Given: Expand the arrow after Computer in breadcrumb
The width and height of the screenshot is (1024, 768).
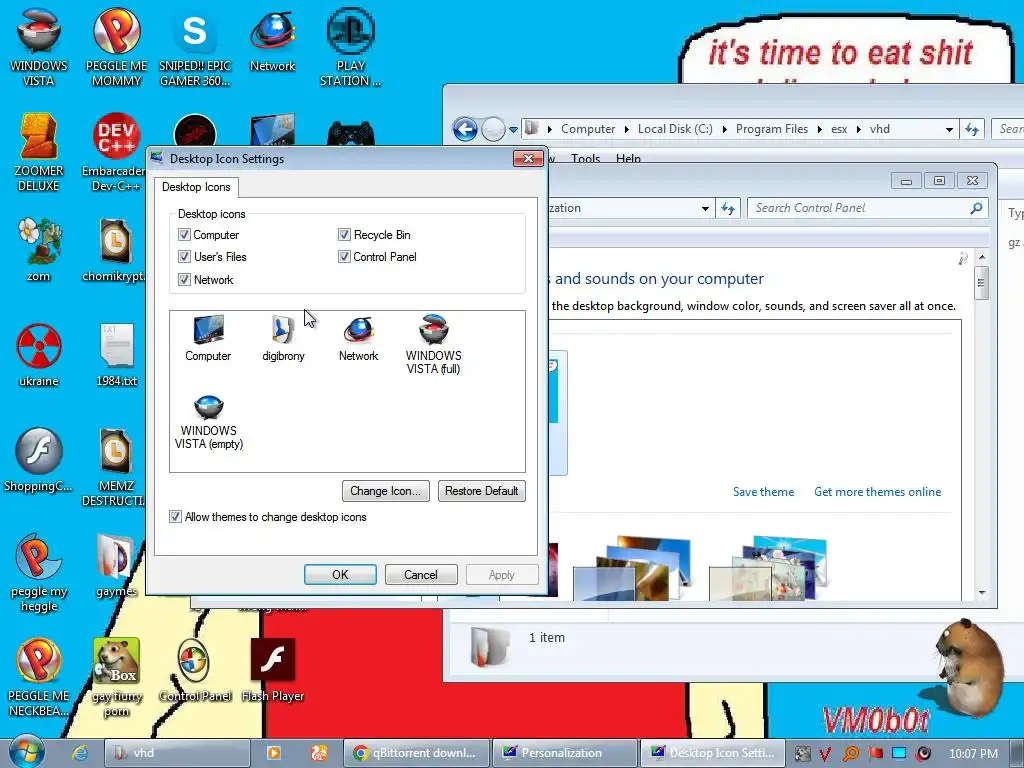Looking at the screenshot, I should tap(626, 129).
